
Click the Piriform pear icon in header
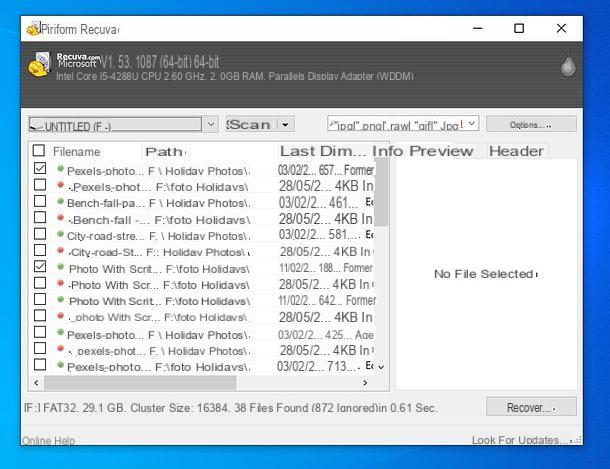(568, 65)
